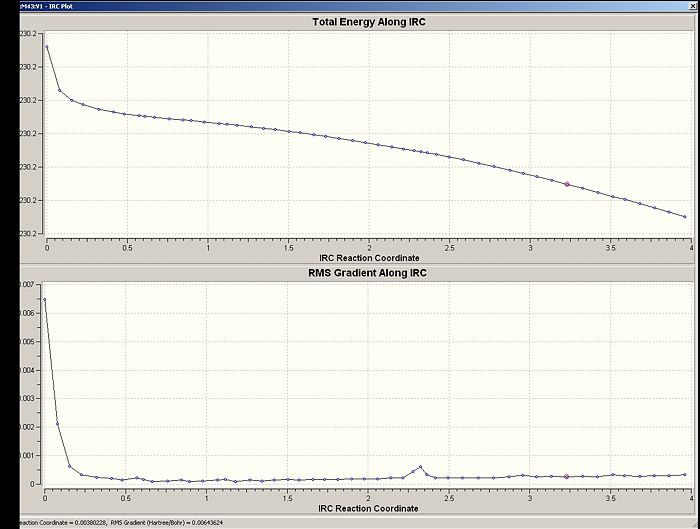This screenshot has width=700, height=529.
Task: Select the highlighted pink point on energy curve
Action: tap(567, 184)
